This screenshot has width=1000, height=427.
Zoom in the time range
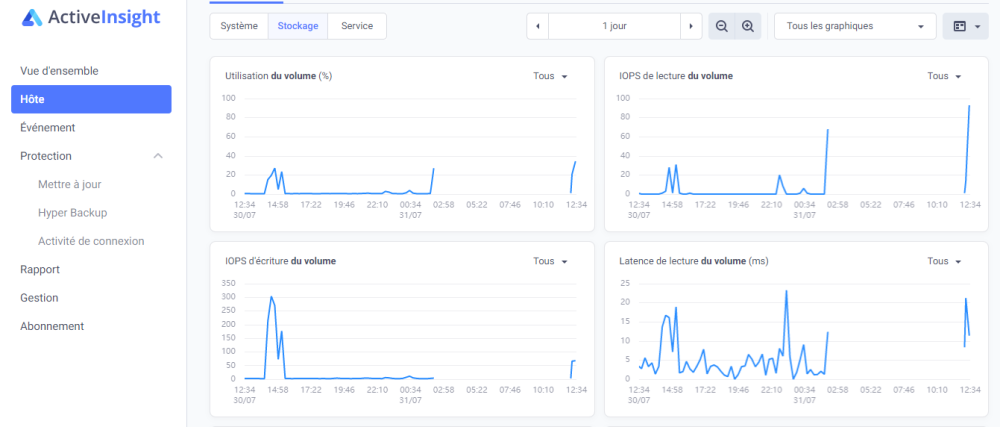point(748,26)
